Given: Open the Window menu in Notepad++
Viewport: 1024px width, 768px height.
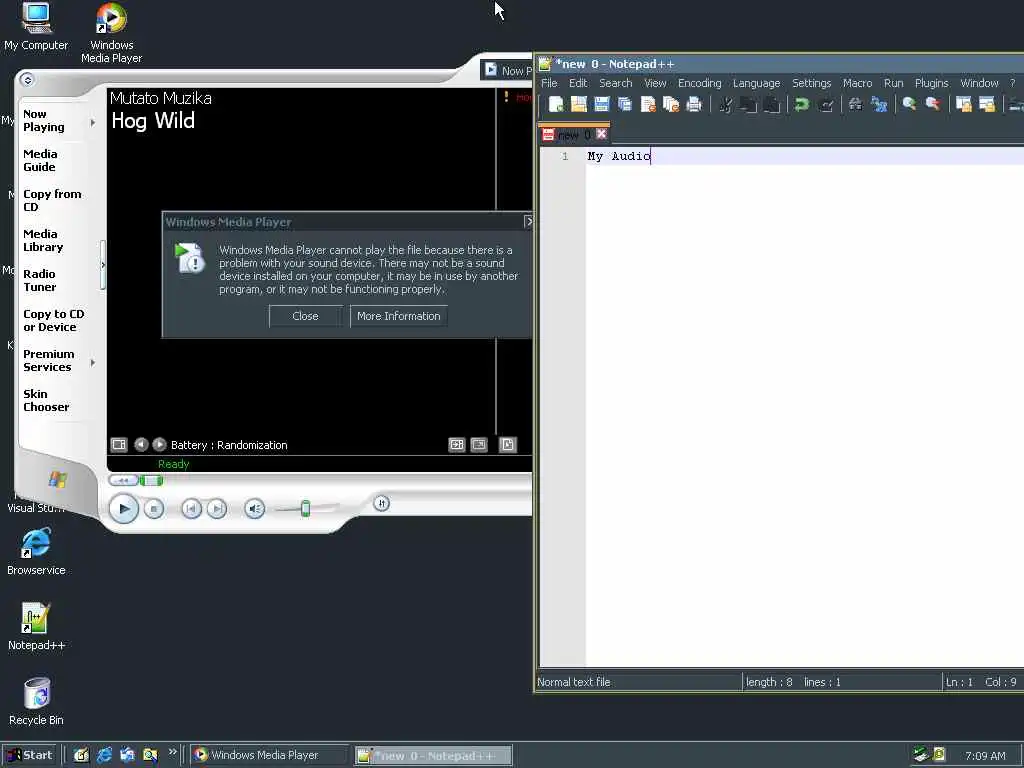Looking at the screenshot, I should tap(979, 83).
